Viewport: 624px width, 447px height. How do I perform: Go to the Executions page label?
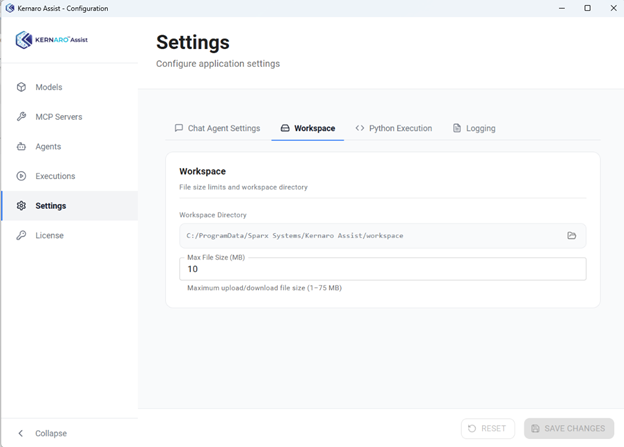[x=55, y=176]
